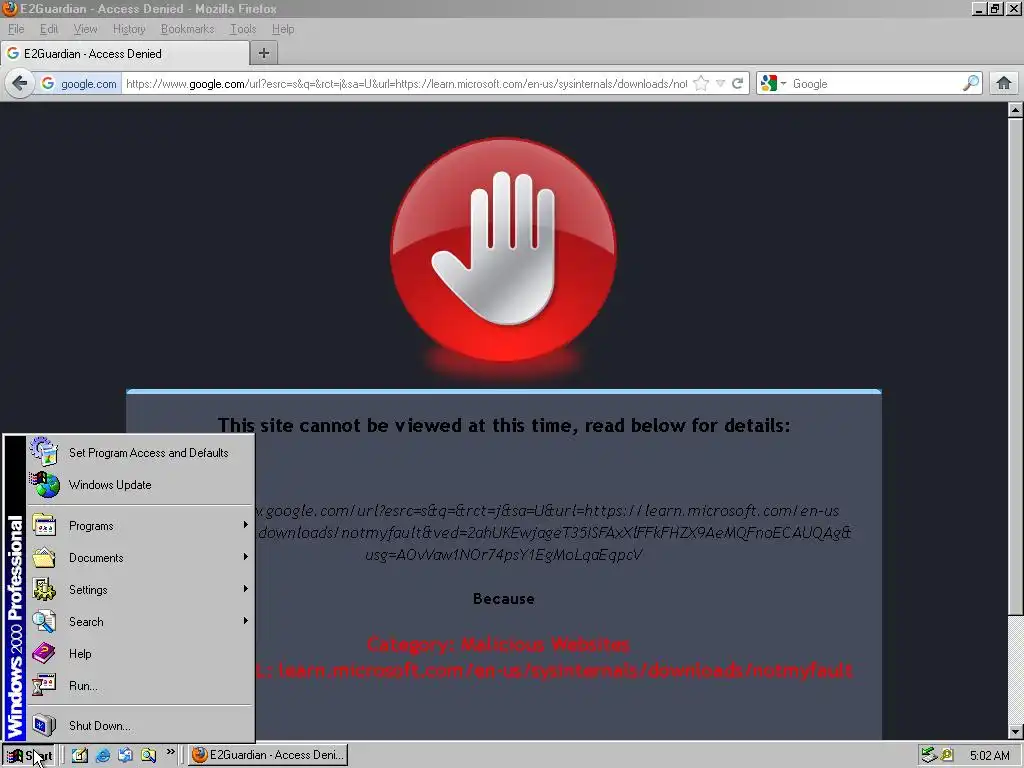Expand the Documents submenu
The image size is (1024, 768).
click(x=140, y=558)
